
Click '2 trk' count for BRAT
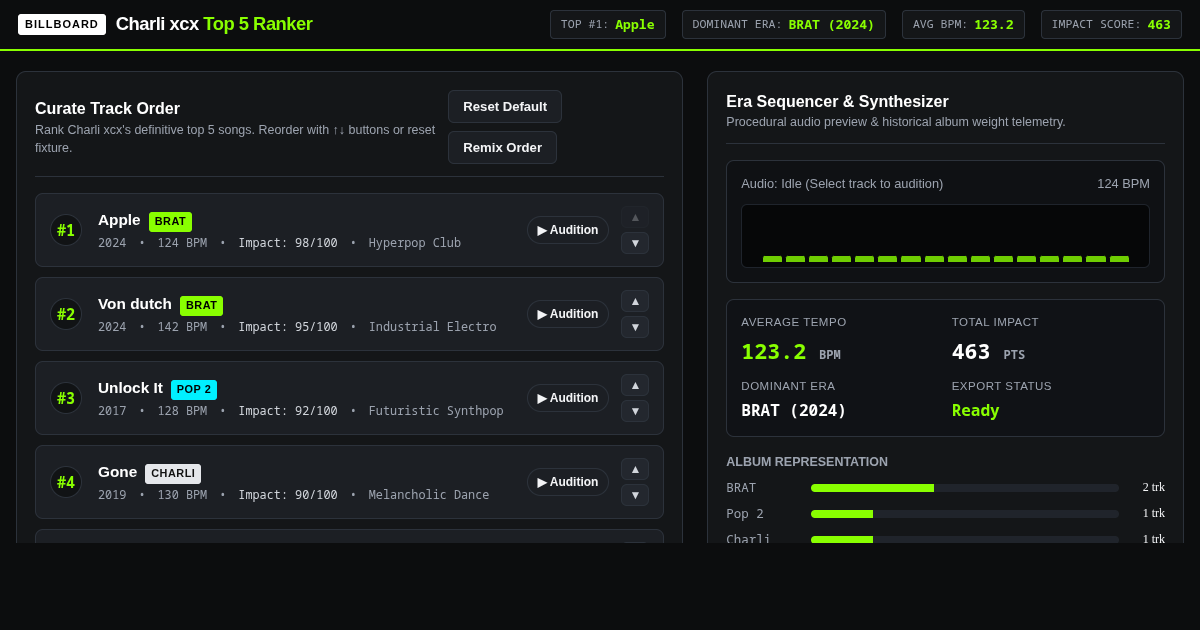[1153, 488]
